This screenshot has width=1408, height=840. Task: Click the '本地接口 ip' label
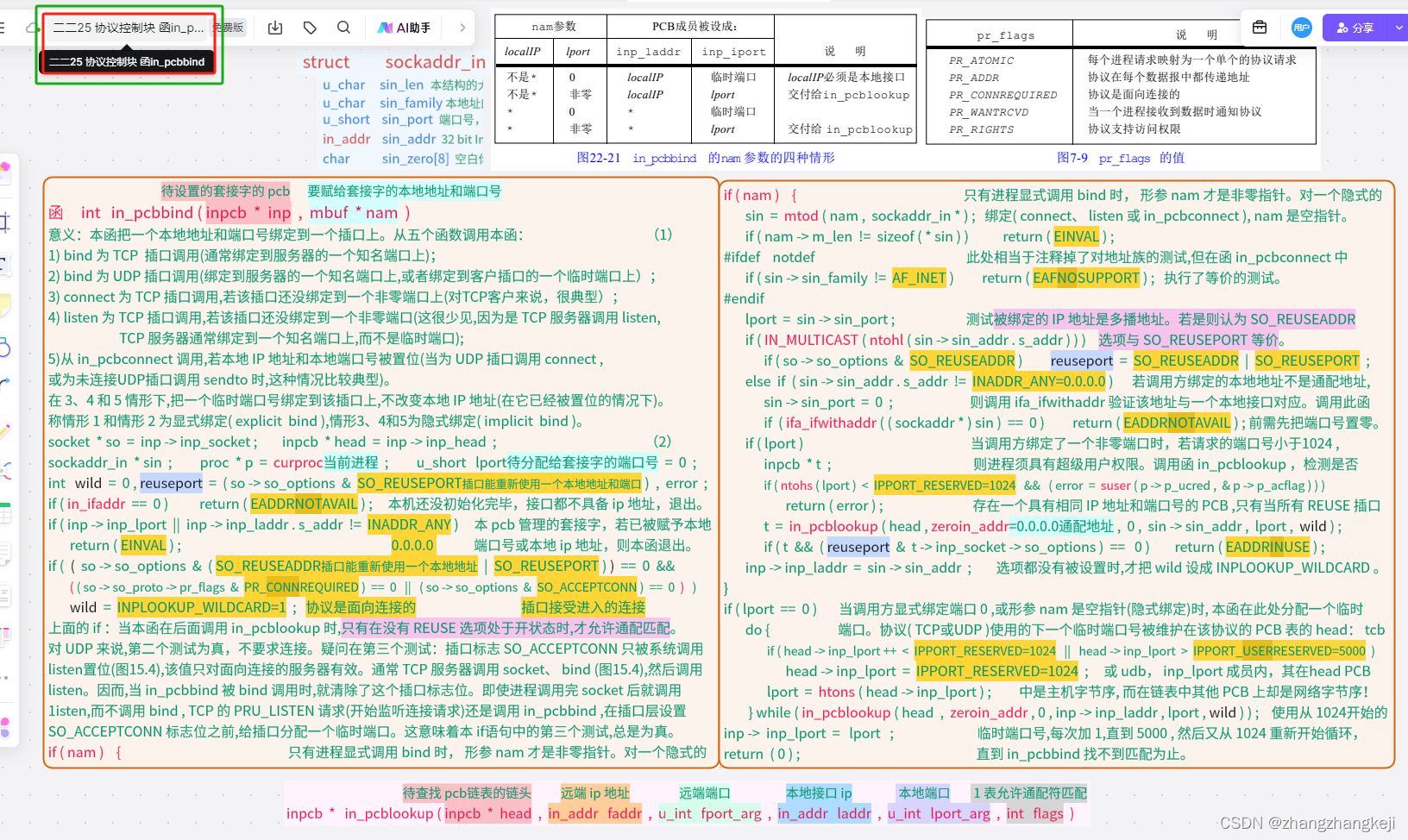coord(819,793)
